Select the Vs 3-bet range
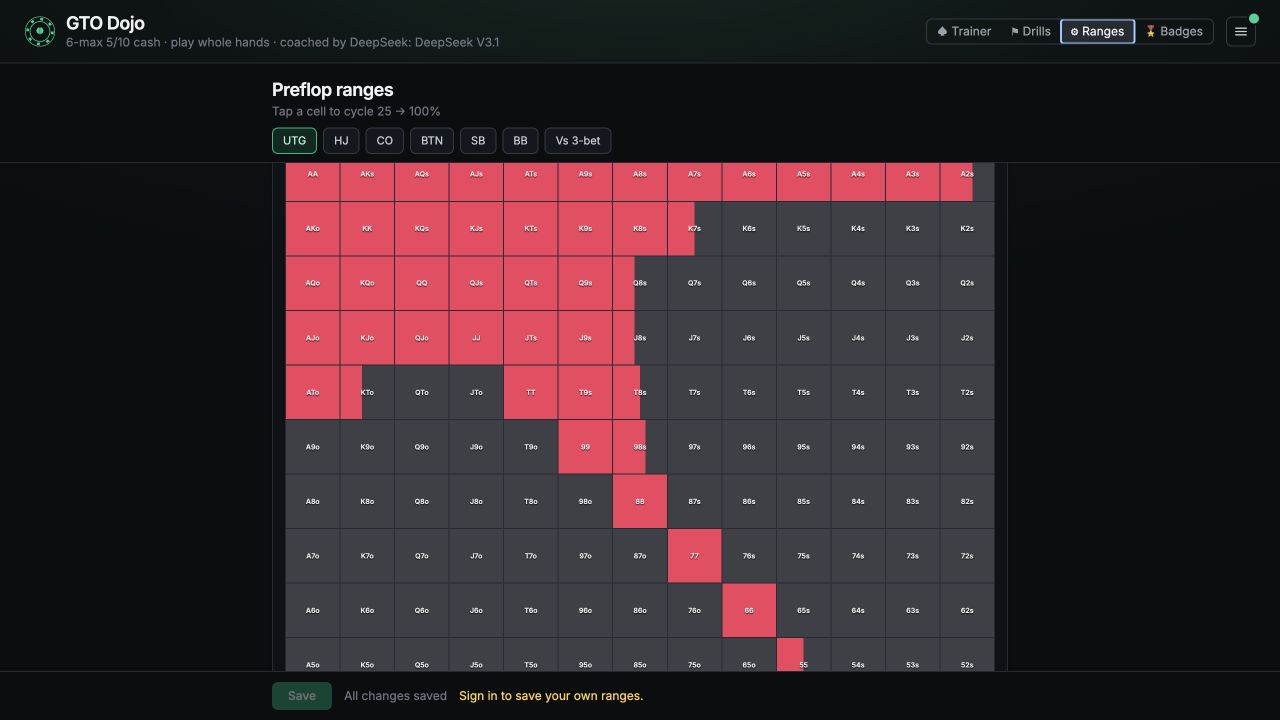Image resolution: width=1280 pixels, height=720 pixels. click(578, 141)
